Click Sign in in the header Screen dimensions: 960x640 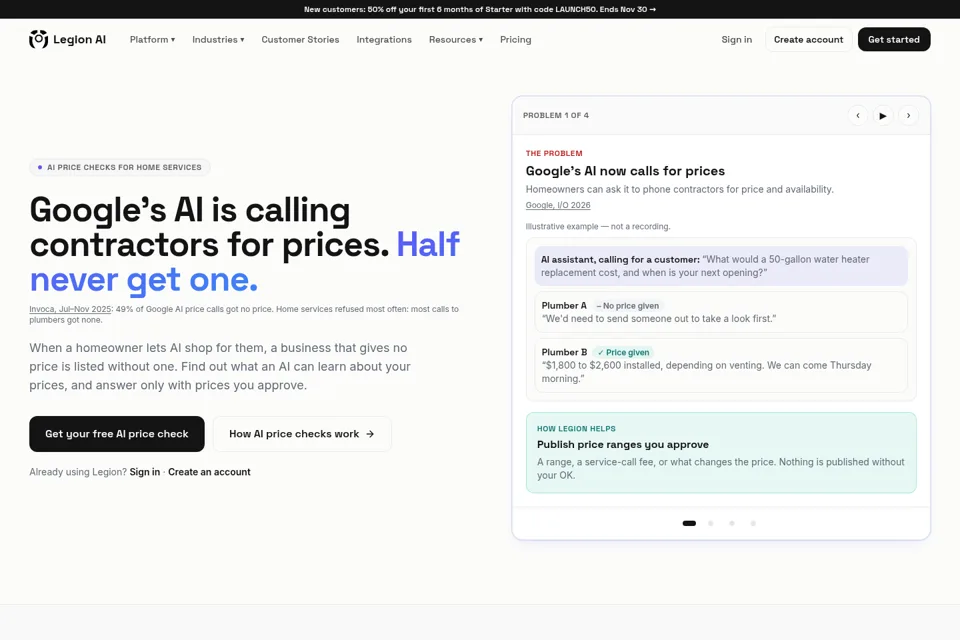click(737, 39)
